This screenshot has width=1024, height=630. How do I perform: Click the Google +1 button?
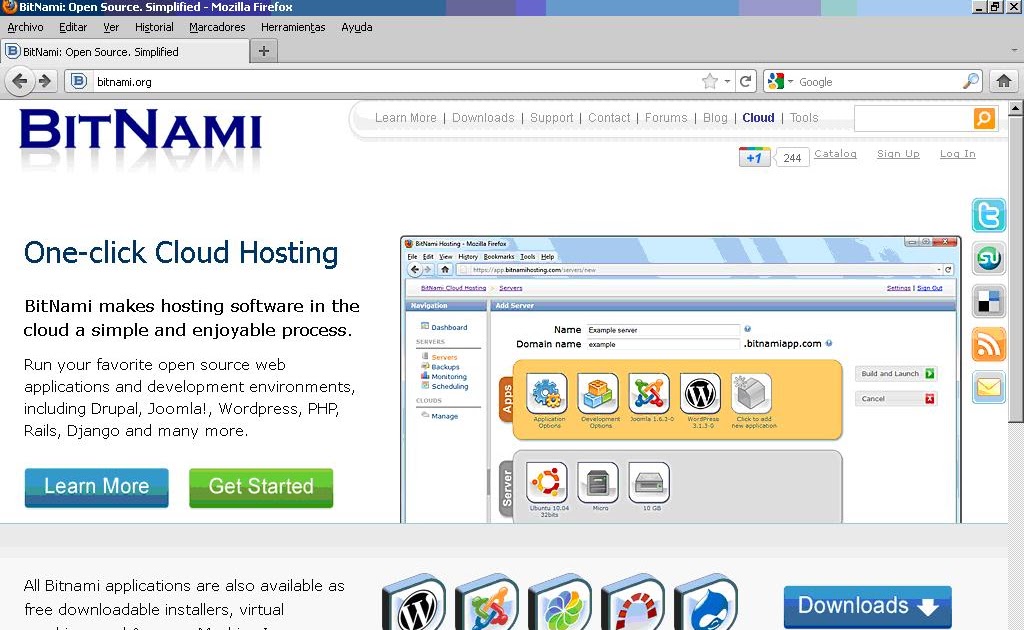(754, 156)
